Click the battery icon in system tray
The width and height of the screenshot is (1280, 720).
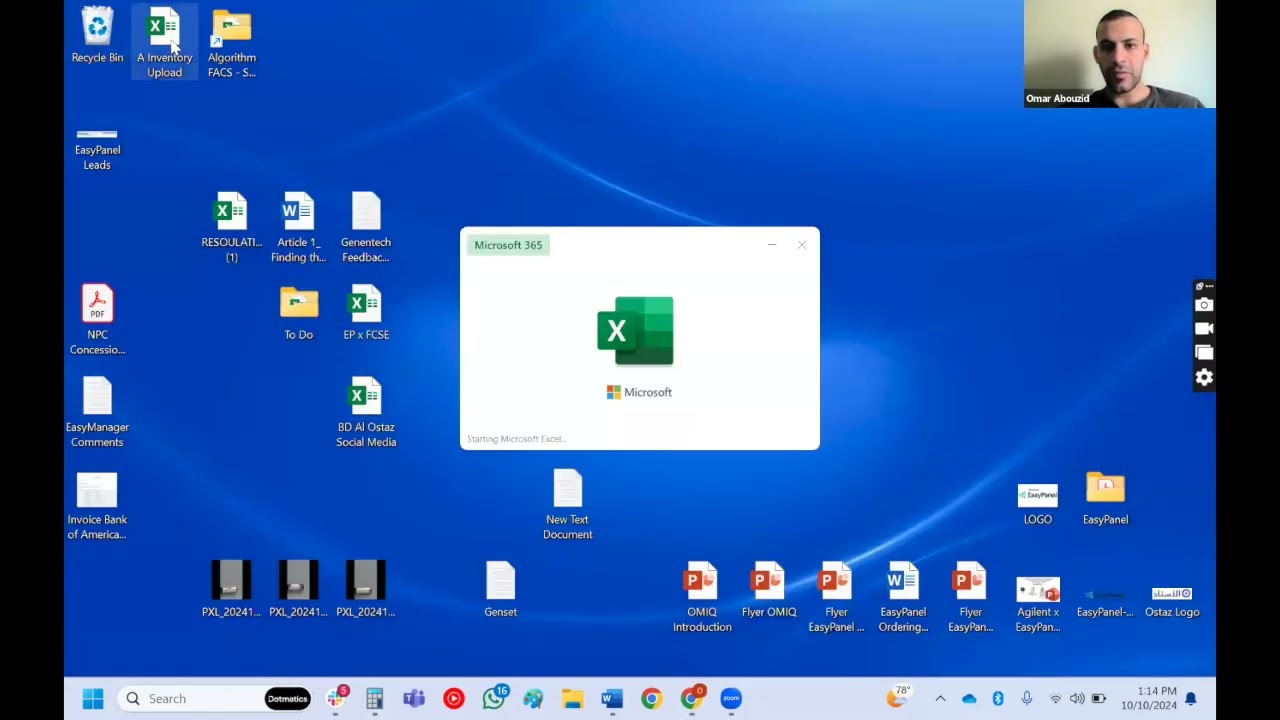point(1098,699)
